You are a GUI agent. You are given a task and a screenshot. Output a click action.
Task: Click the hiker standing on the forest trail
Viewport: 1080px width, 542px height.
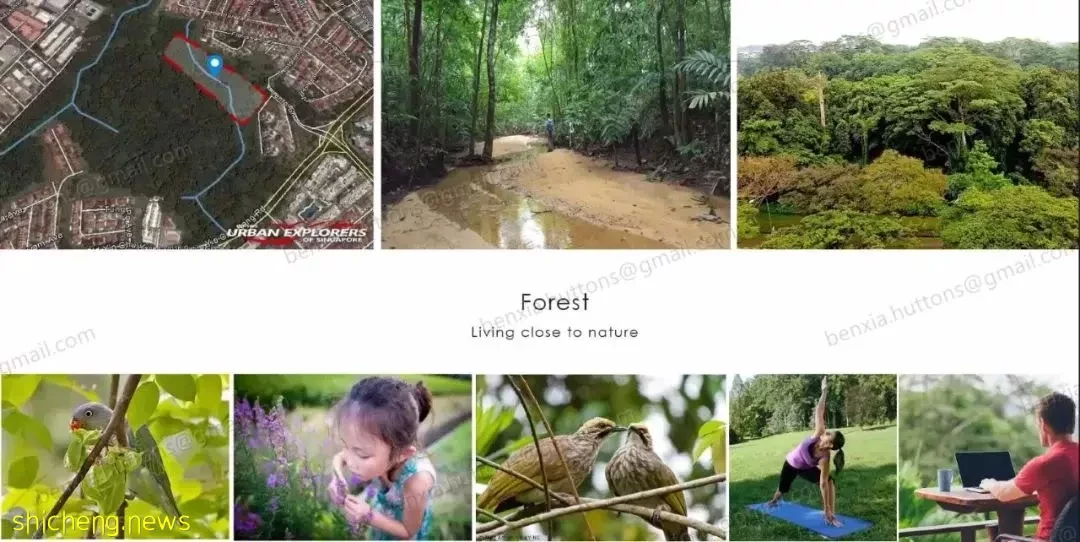point(550,132)
